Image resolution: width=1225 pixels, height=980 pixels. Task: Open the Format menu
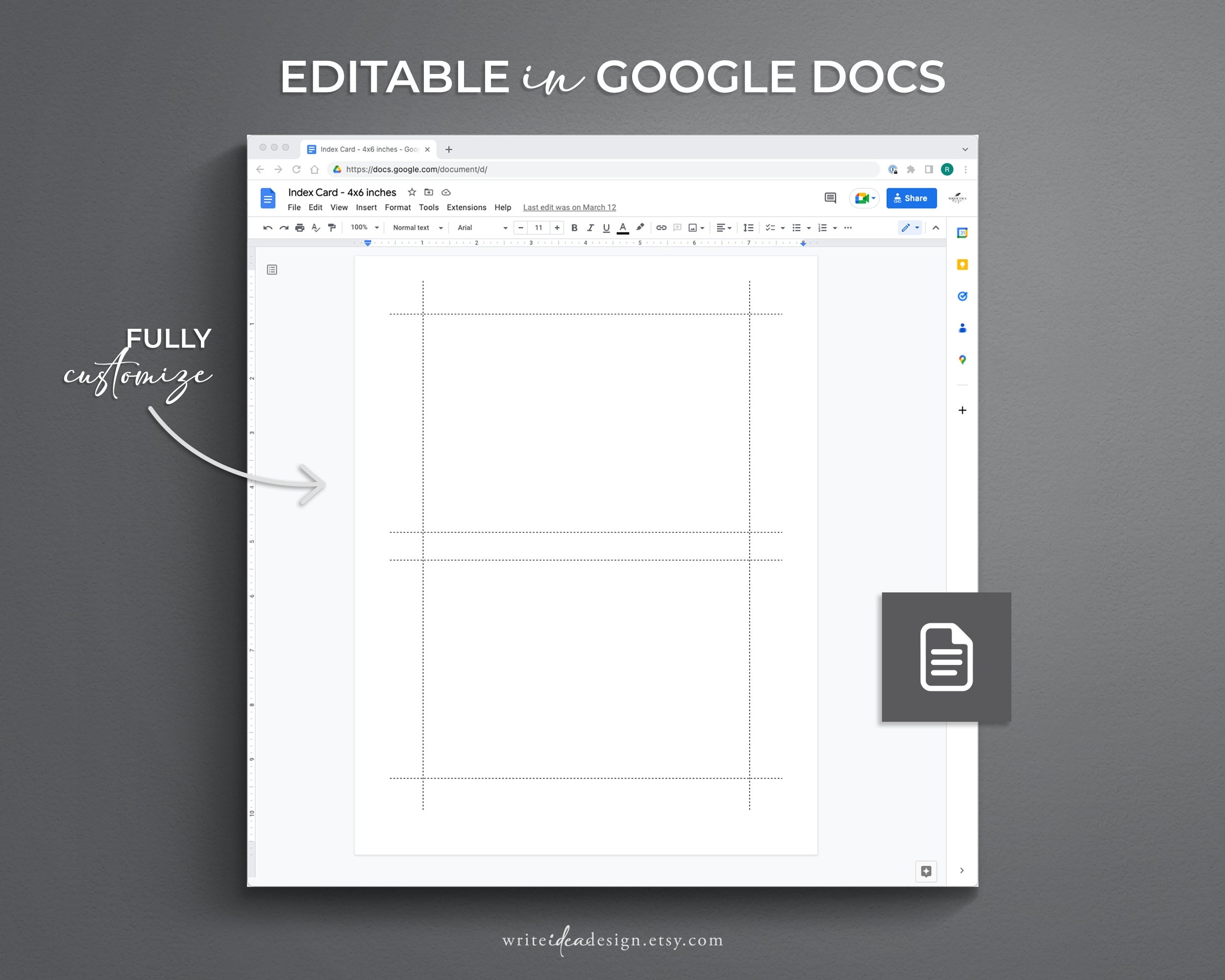point(398,207)
